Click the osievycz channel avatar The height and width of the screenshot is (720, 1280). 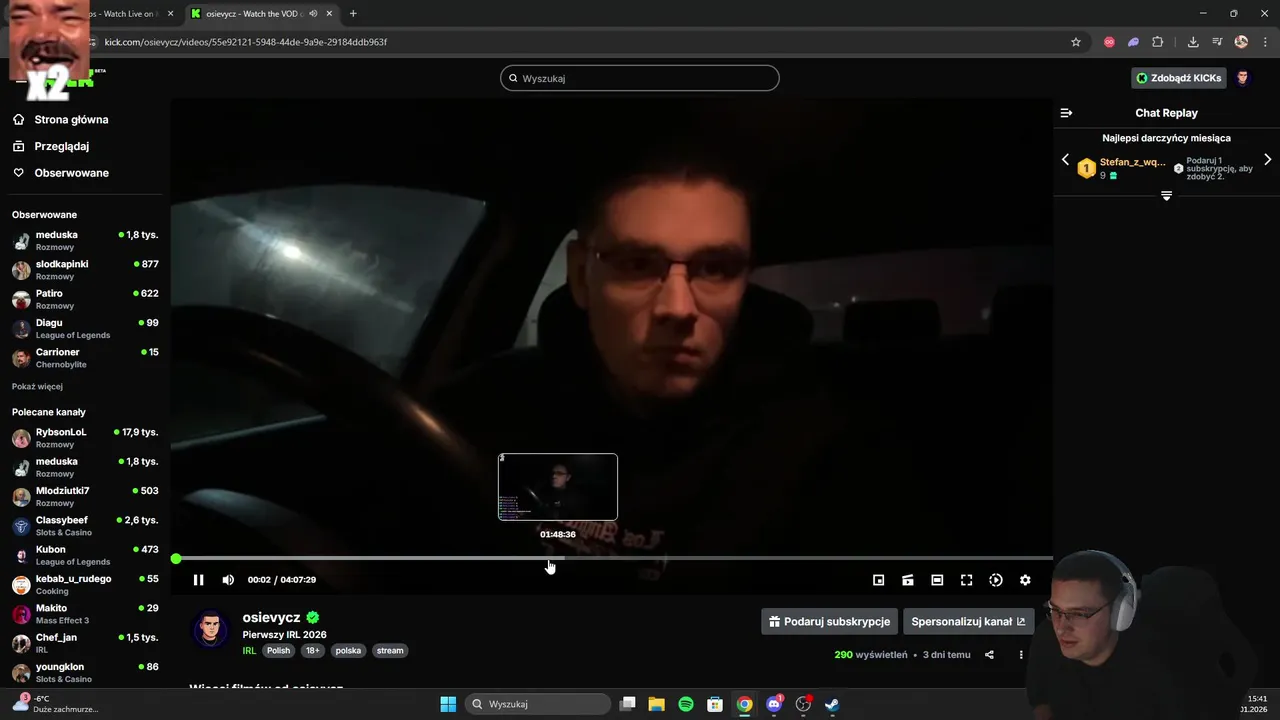tap(210, 629)
